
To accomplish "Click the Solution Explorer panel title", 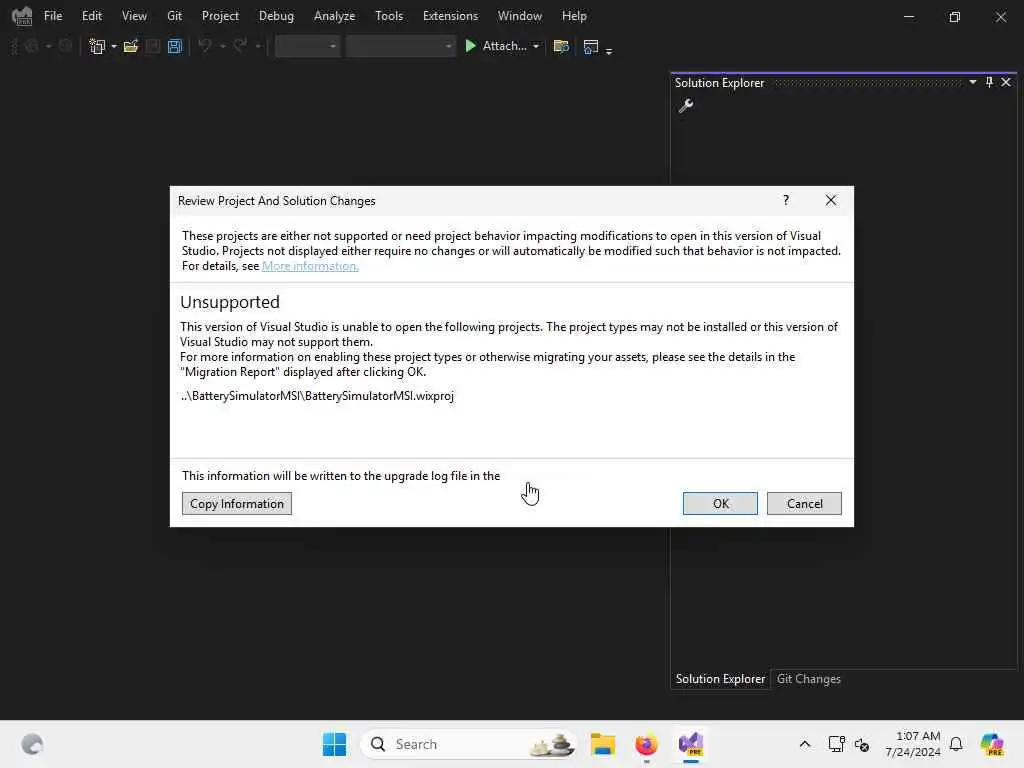I will [x=719, y=83].
